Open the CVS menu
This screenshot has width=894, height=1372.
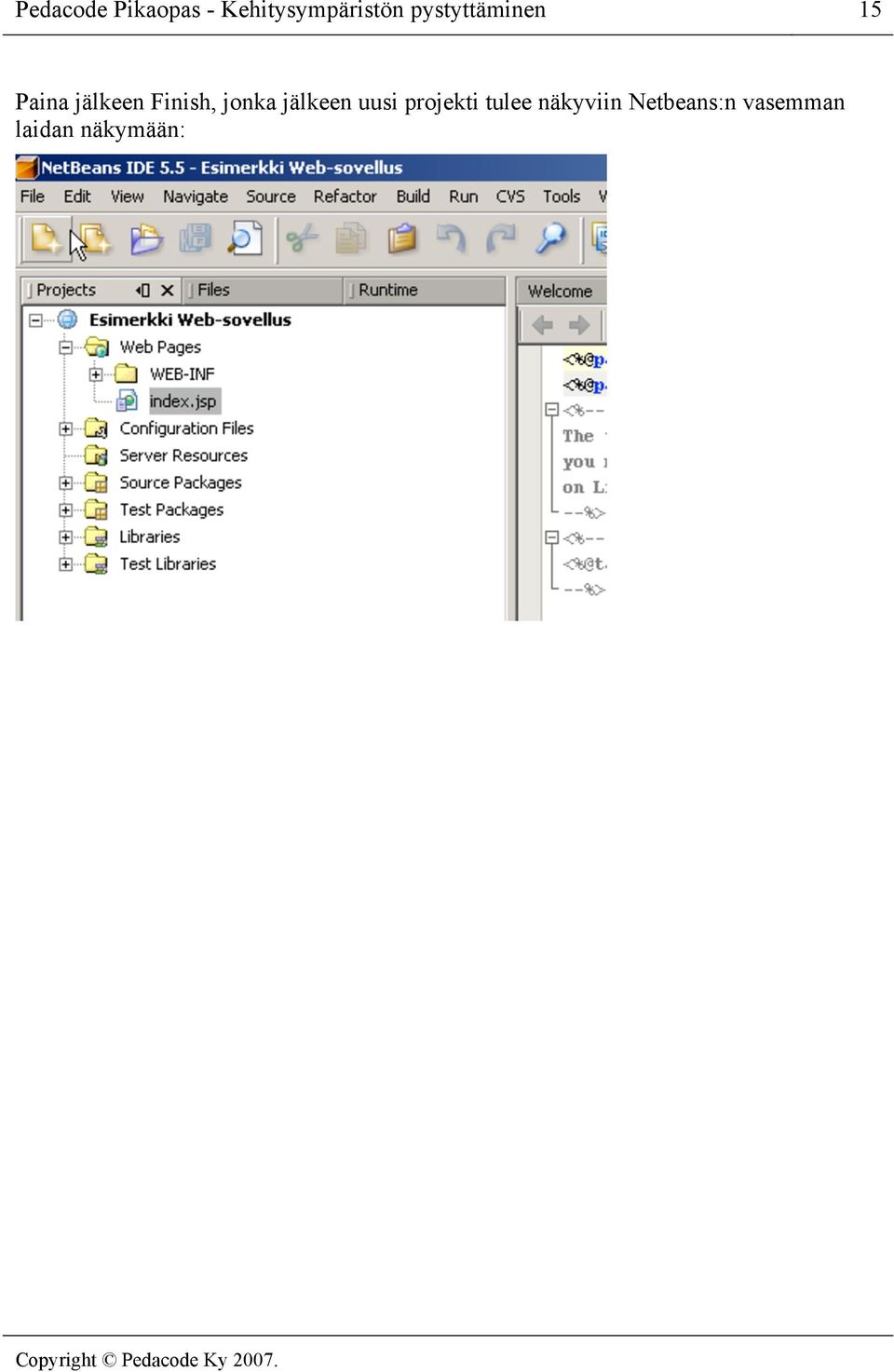click(x=510, y=197)
